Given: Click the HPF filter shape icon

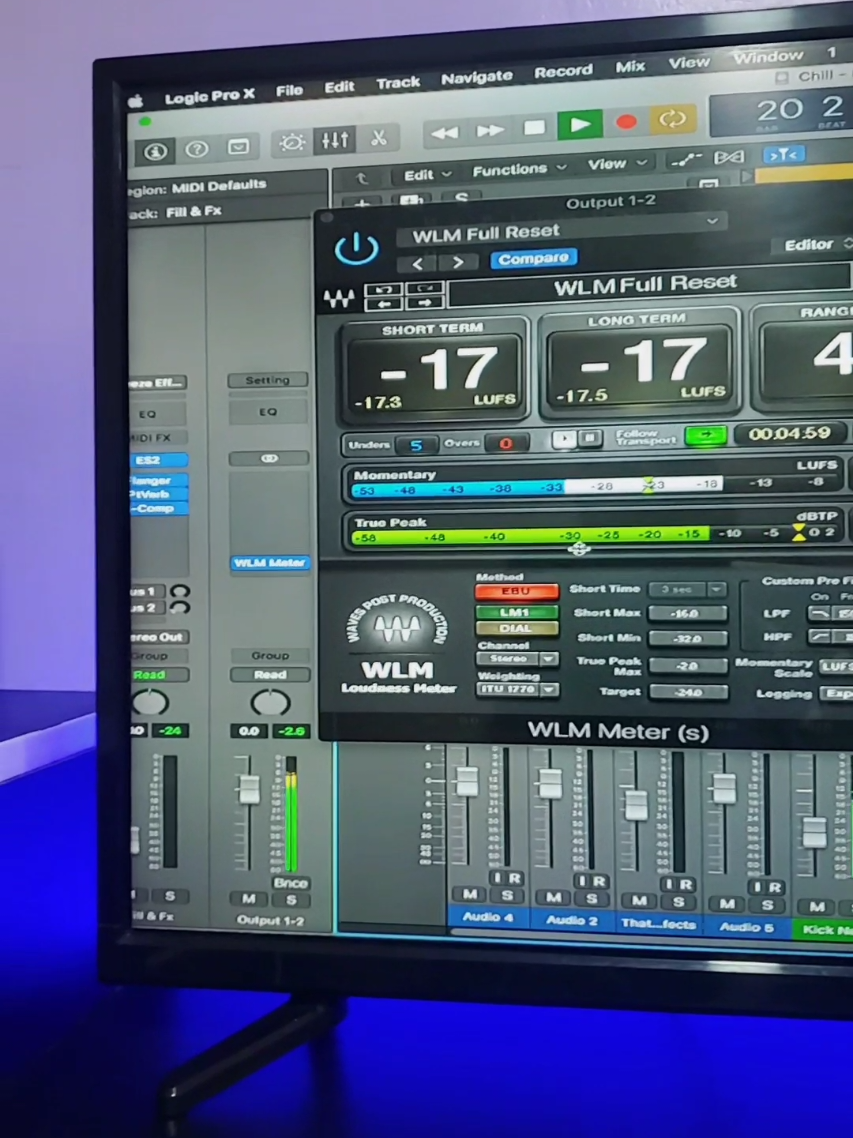Looking at the screenshot, I should (x=820, y=636).
